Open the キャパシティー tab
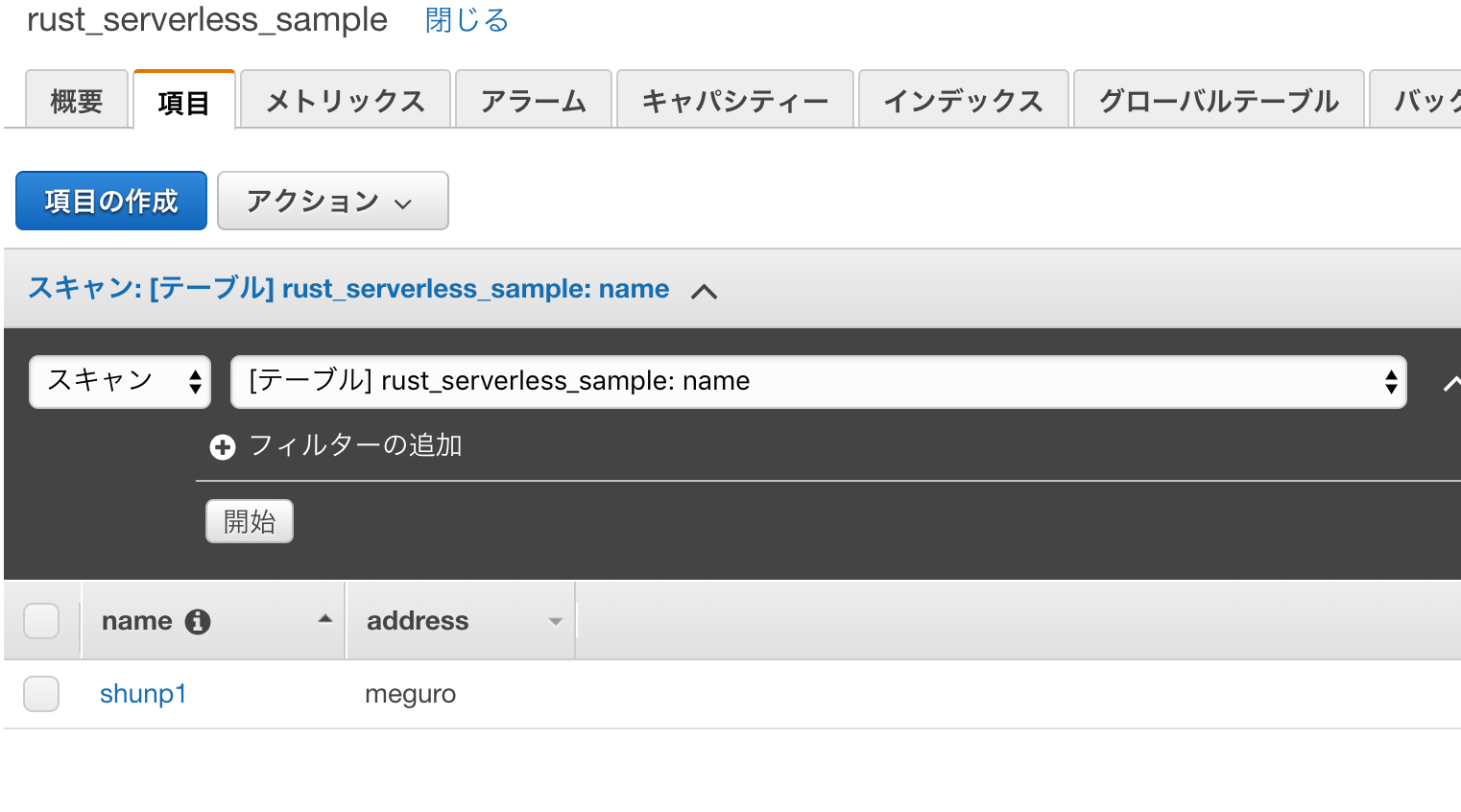1461x812 pixels. (x=734, y=99)
